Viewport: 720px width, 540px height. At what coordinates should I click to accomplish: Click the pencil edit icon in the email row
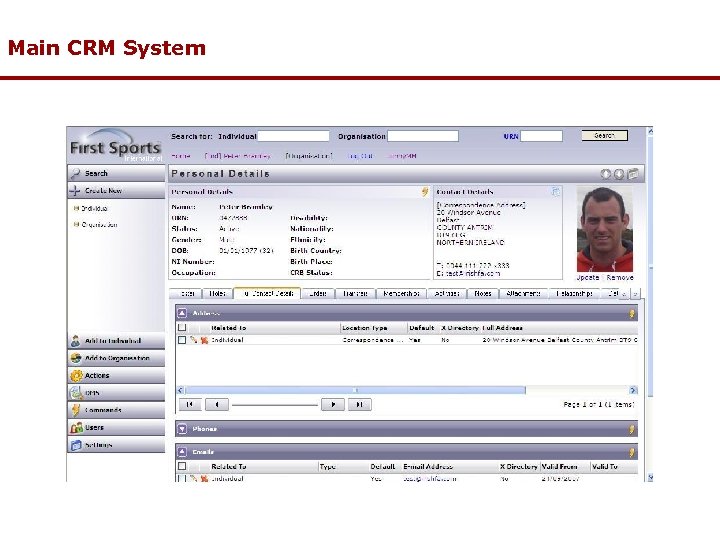(194, 478)
